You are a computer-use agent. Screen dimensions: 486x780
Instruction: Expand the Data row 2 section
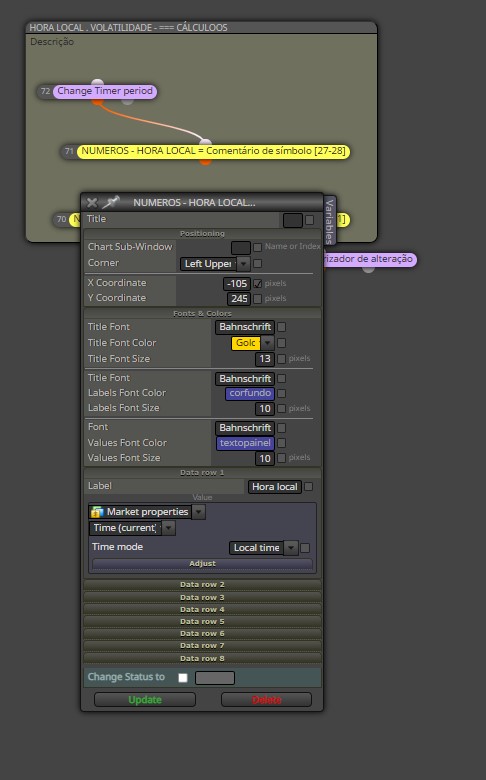202,585
